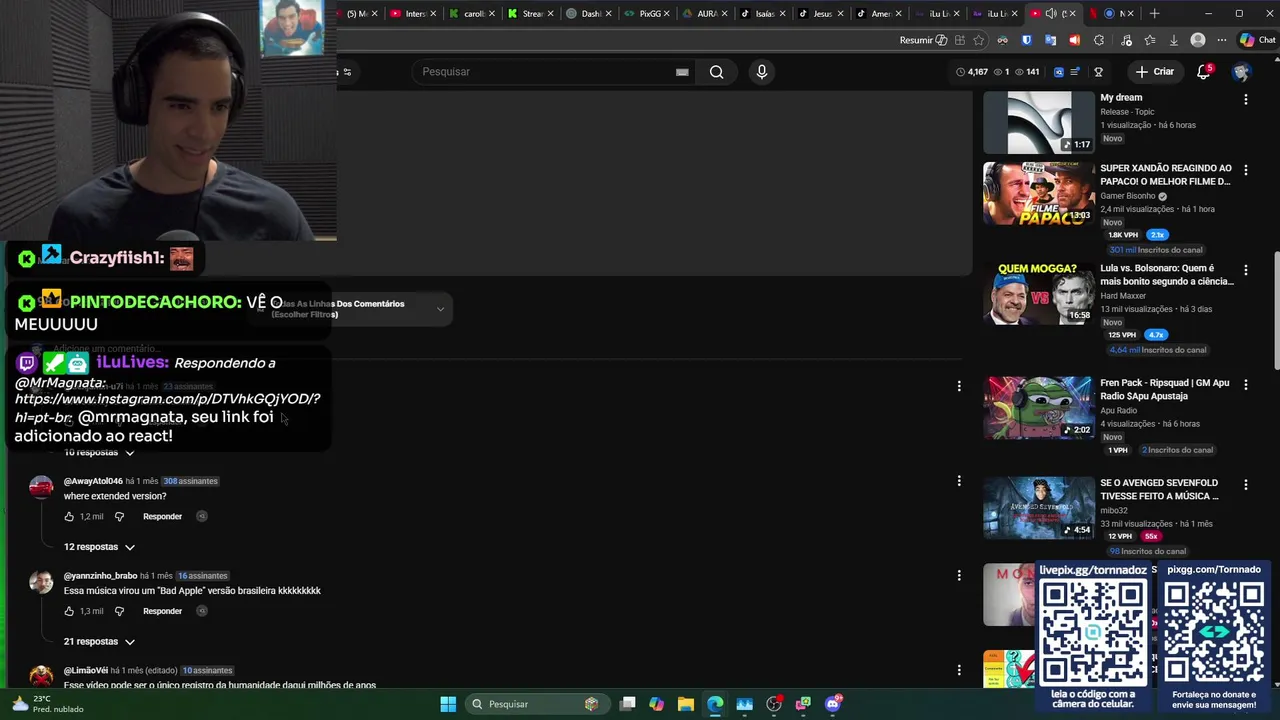Screen dimensions: 1280x720
Task: Click the trophy icon near Criar
Action: click(1098, 72)
